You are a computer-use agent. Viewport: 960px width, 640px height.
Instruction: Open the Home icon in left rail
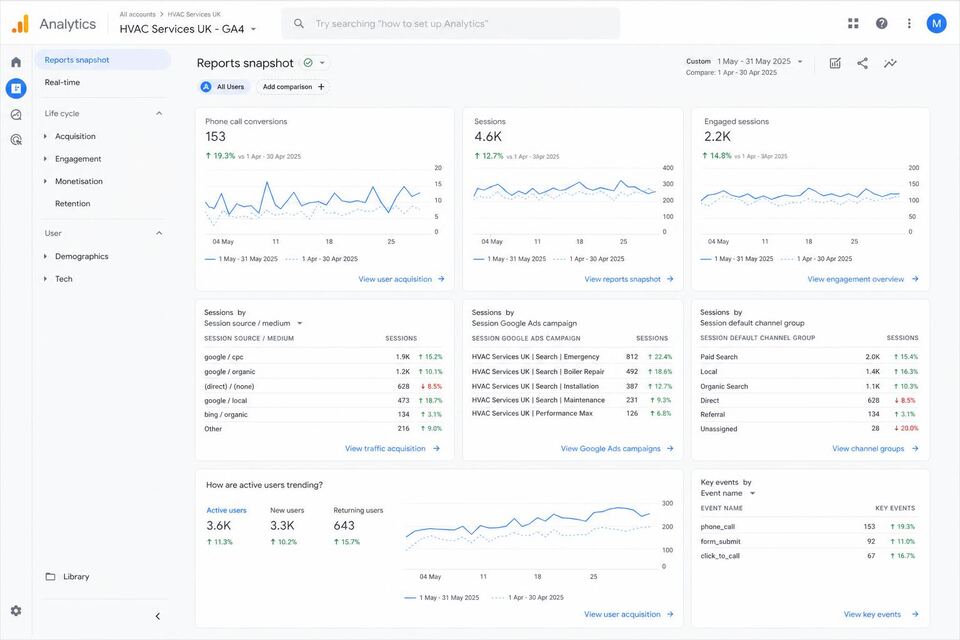tap(16, 62)
